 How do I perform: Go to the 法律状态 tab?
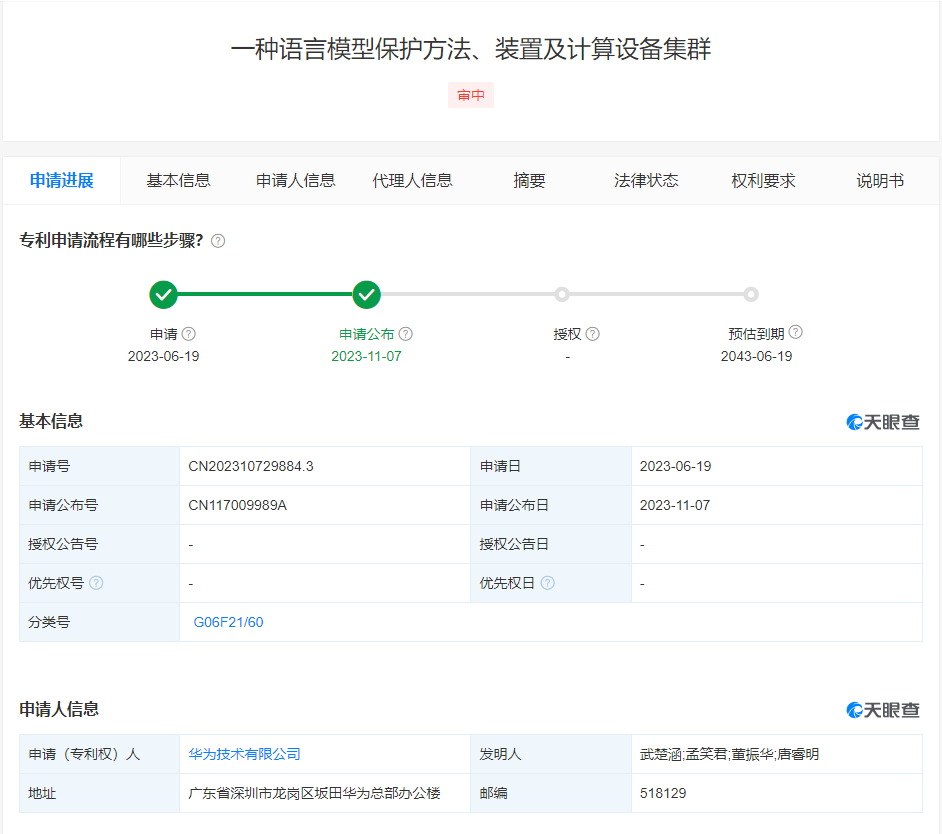(646, 181)
